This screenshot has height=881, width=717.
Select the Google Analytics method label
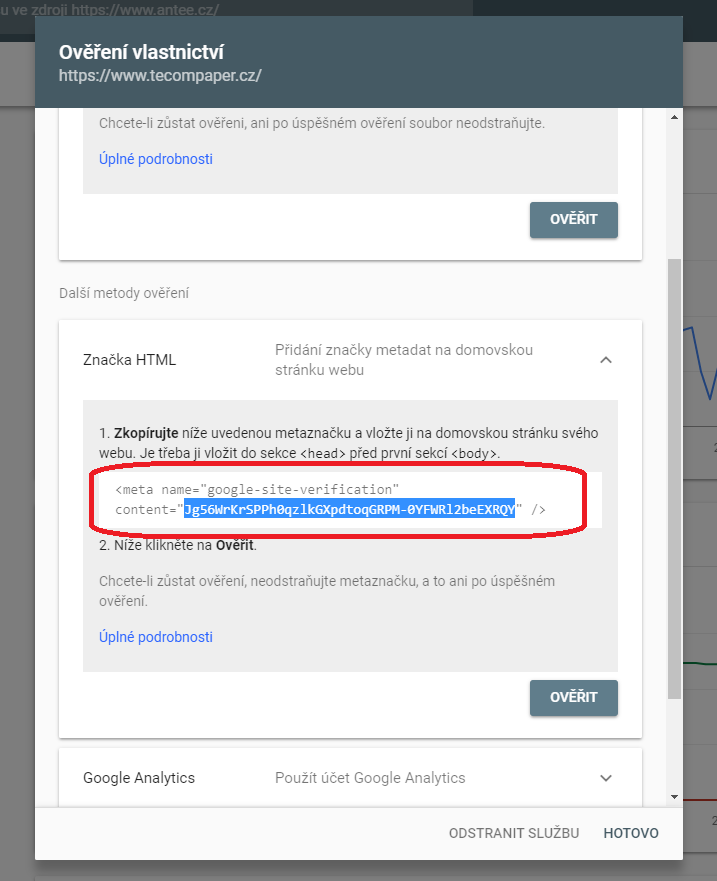139,778
